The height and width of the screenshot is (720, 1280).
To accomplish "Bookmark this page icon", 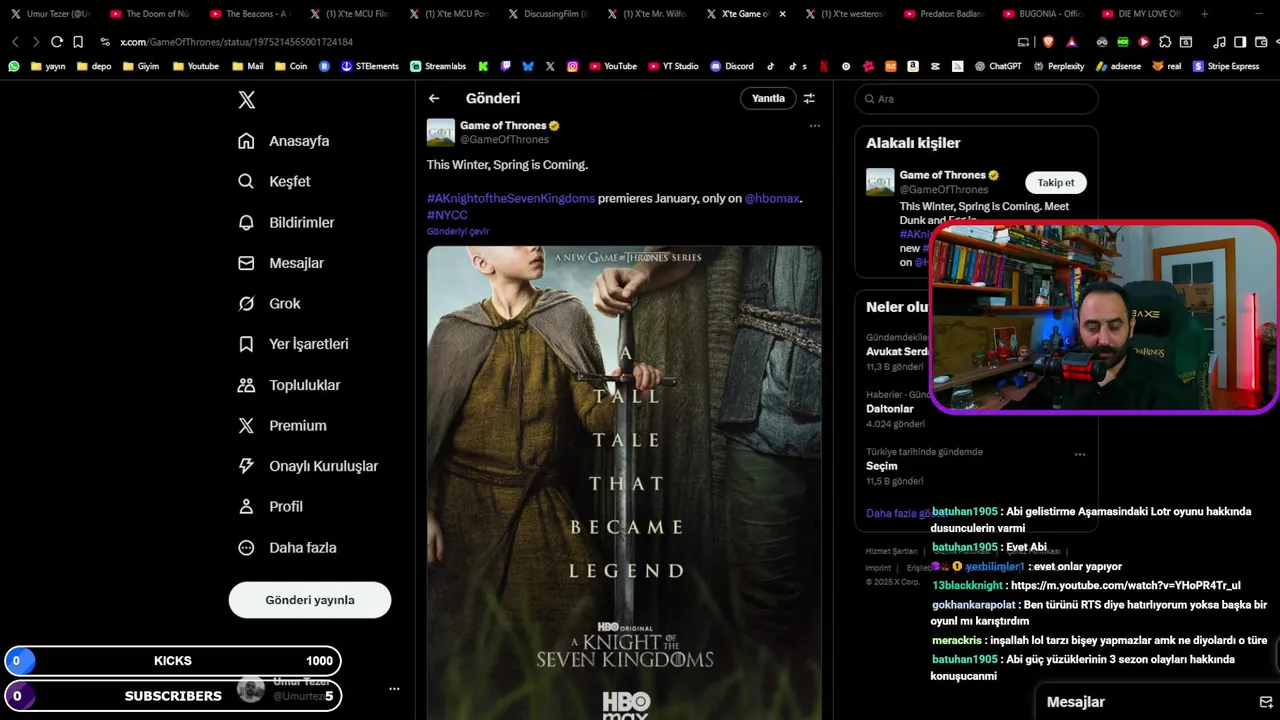I will point(78,42).
